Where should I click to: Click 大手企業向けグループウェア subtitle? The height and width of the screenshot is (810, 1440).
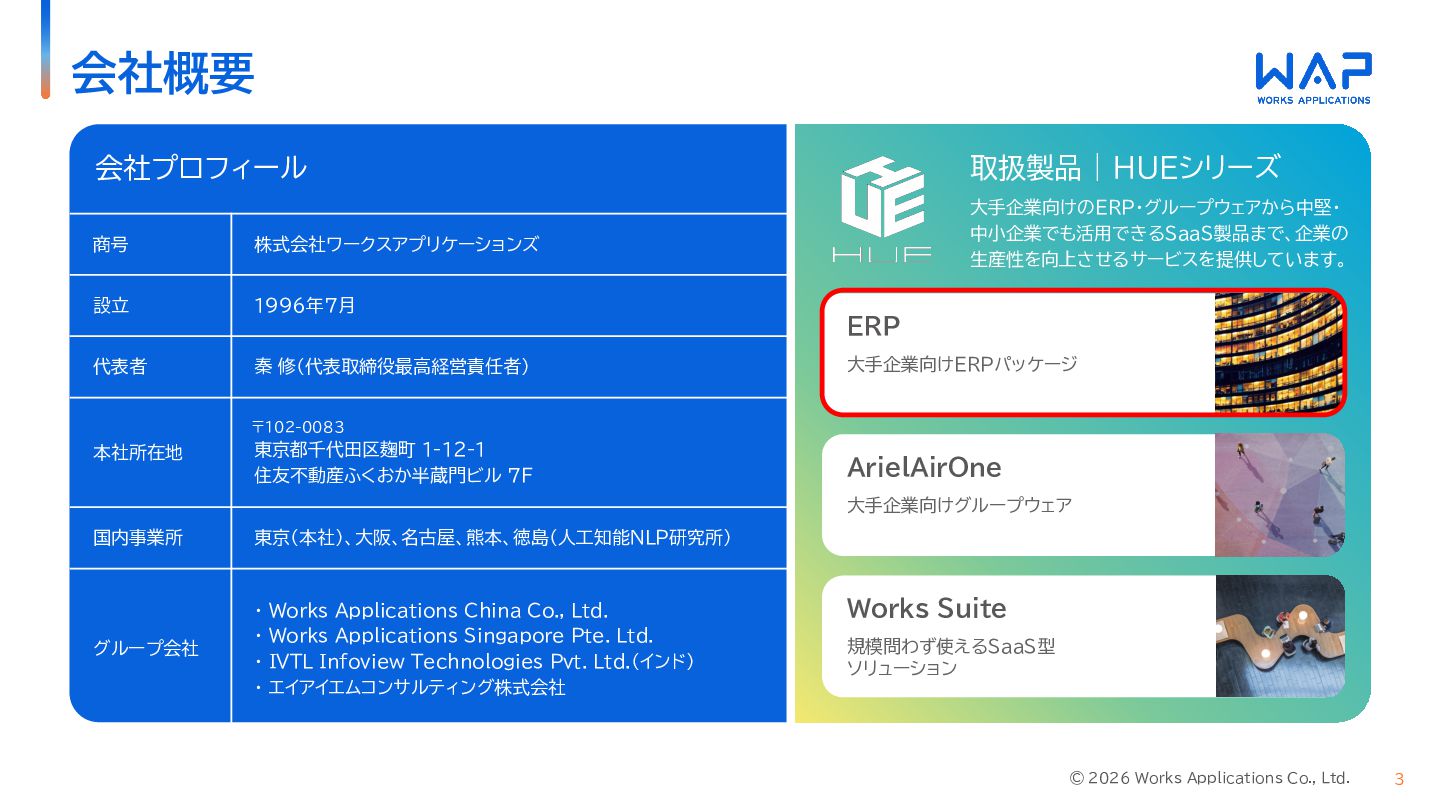(959, 505)
